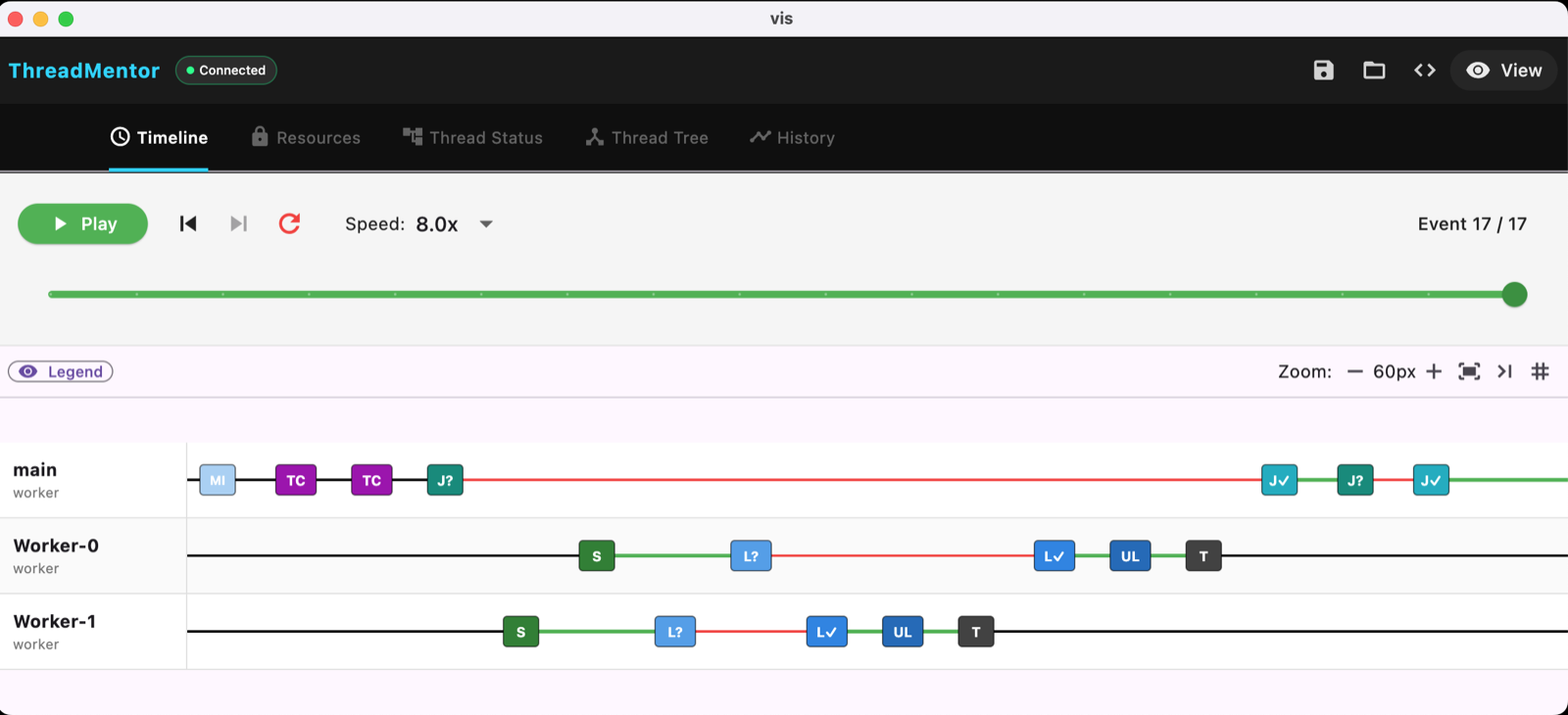
Task: Decrease timeline zoom with minus
Action: point(1355,371)
